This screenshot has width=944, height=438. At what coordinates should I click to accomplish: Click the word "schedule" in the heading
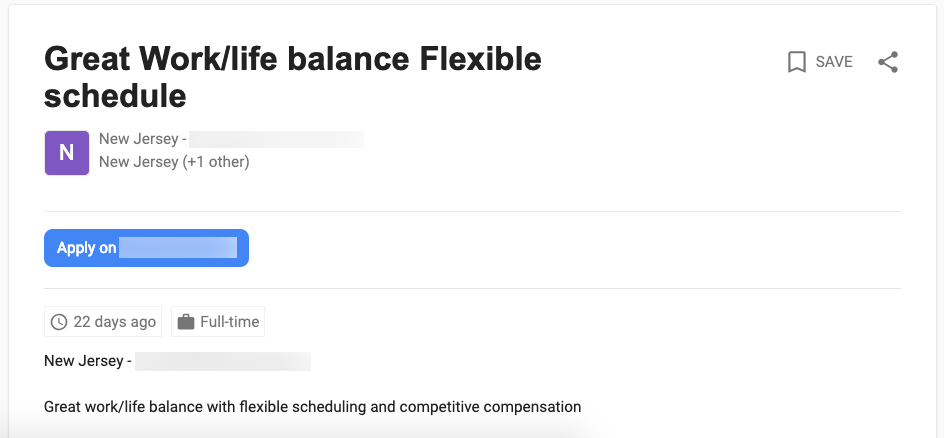pos(116,96)
